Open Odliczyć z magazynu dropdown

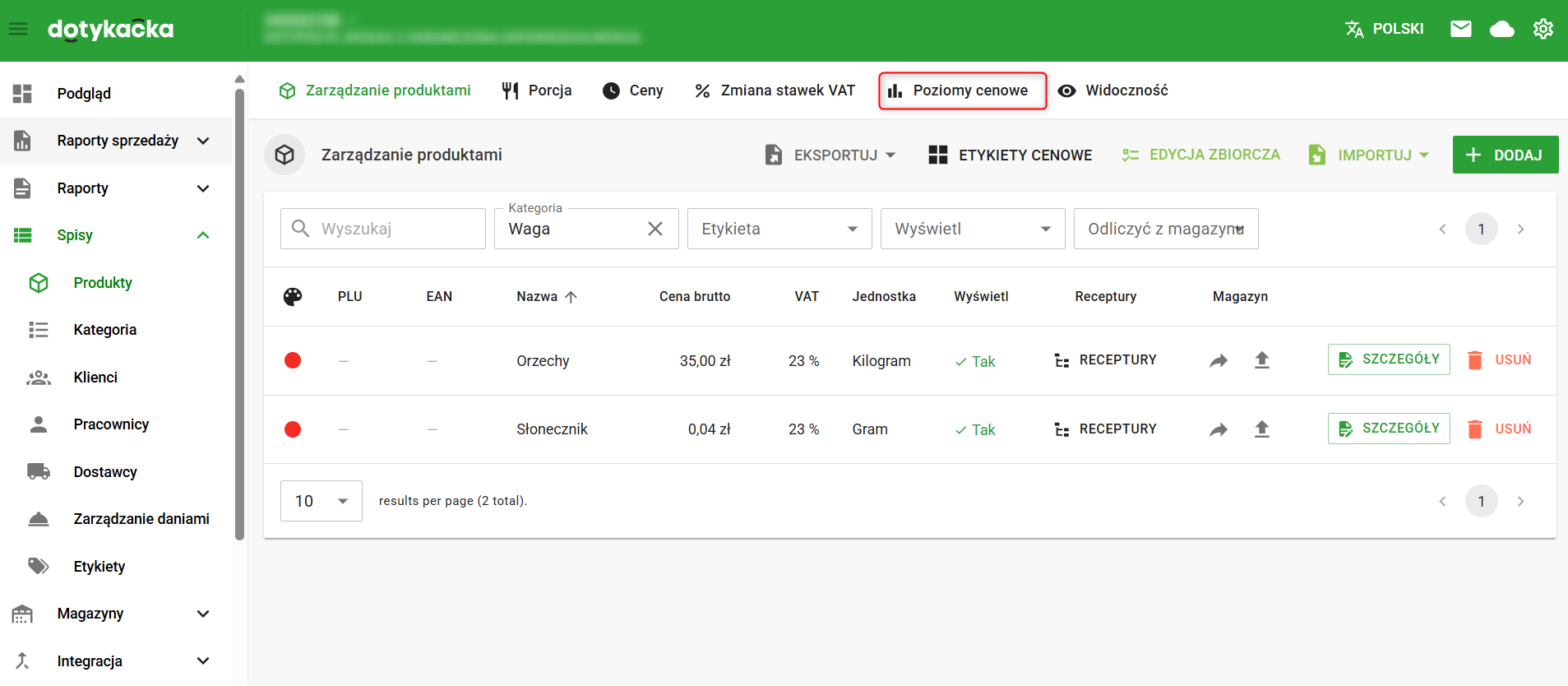click(x=1166, y=229)
